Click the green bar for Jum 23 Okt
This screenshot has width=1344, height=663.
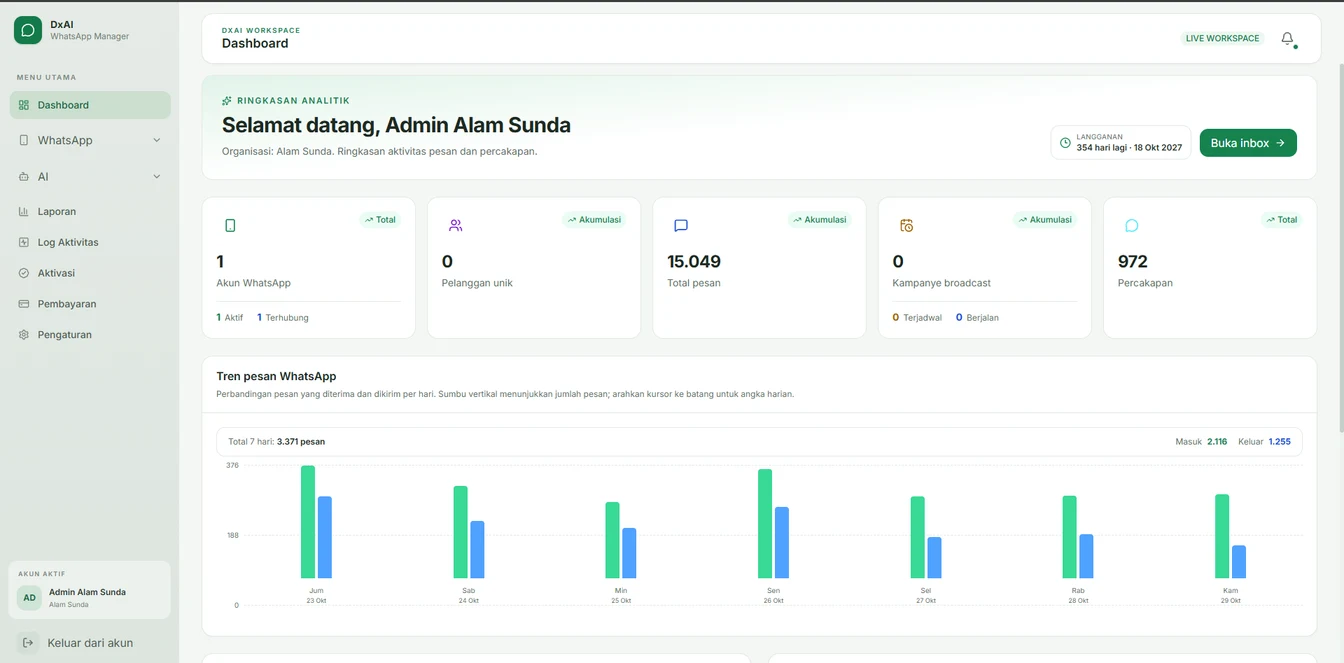click(308, 522)
